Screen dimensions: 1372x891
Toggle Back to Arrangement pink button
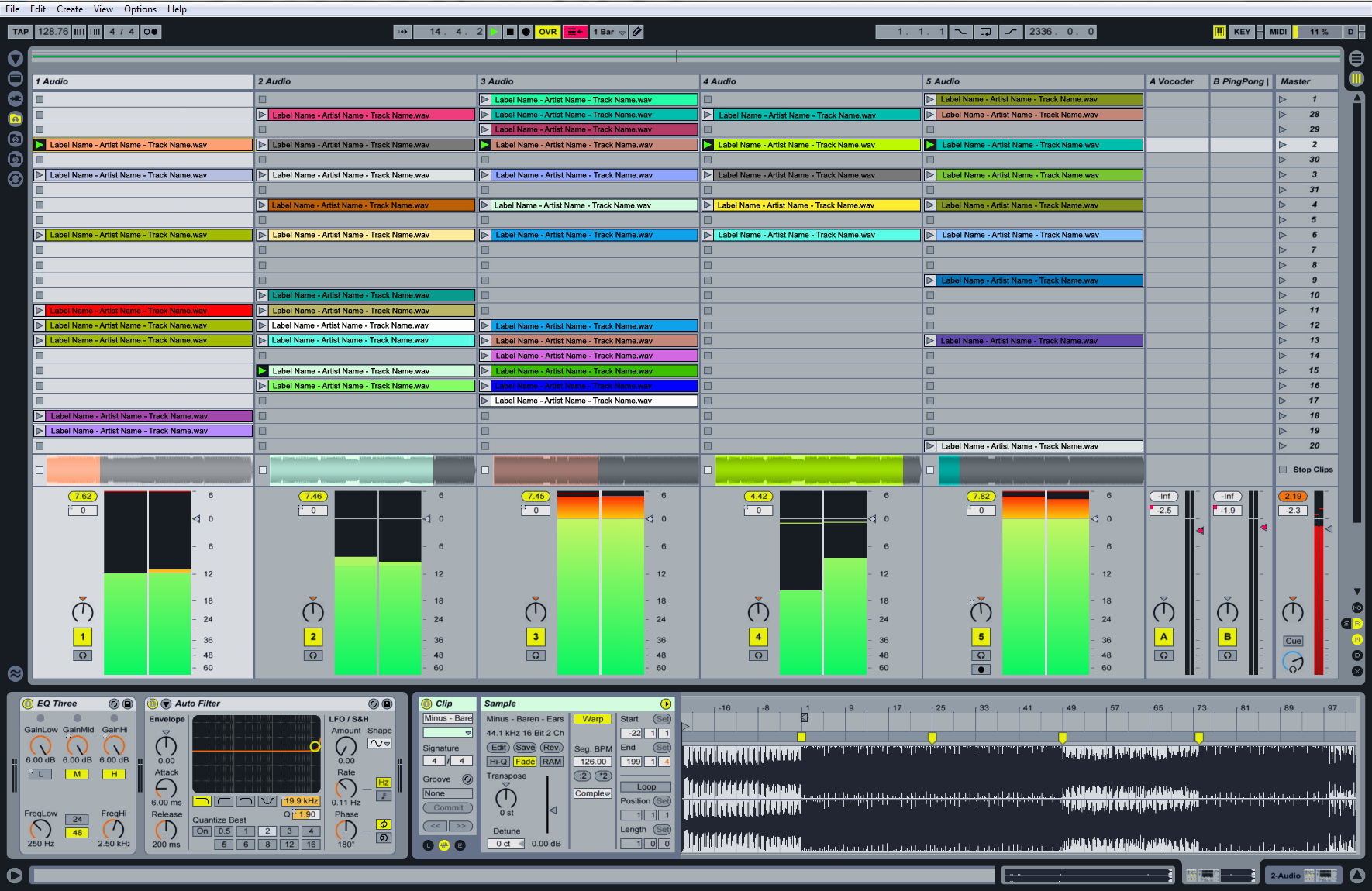575,32
